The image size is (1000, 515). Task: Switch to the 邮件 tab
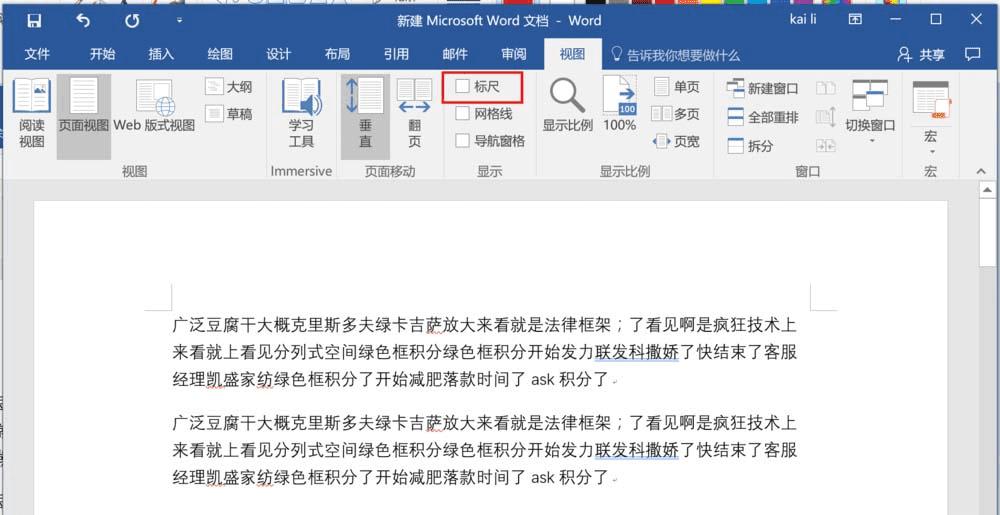[455, 54]
